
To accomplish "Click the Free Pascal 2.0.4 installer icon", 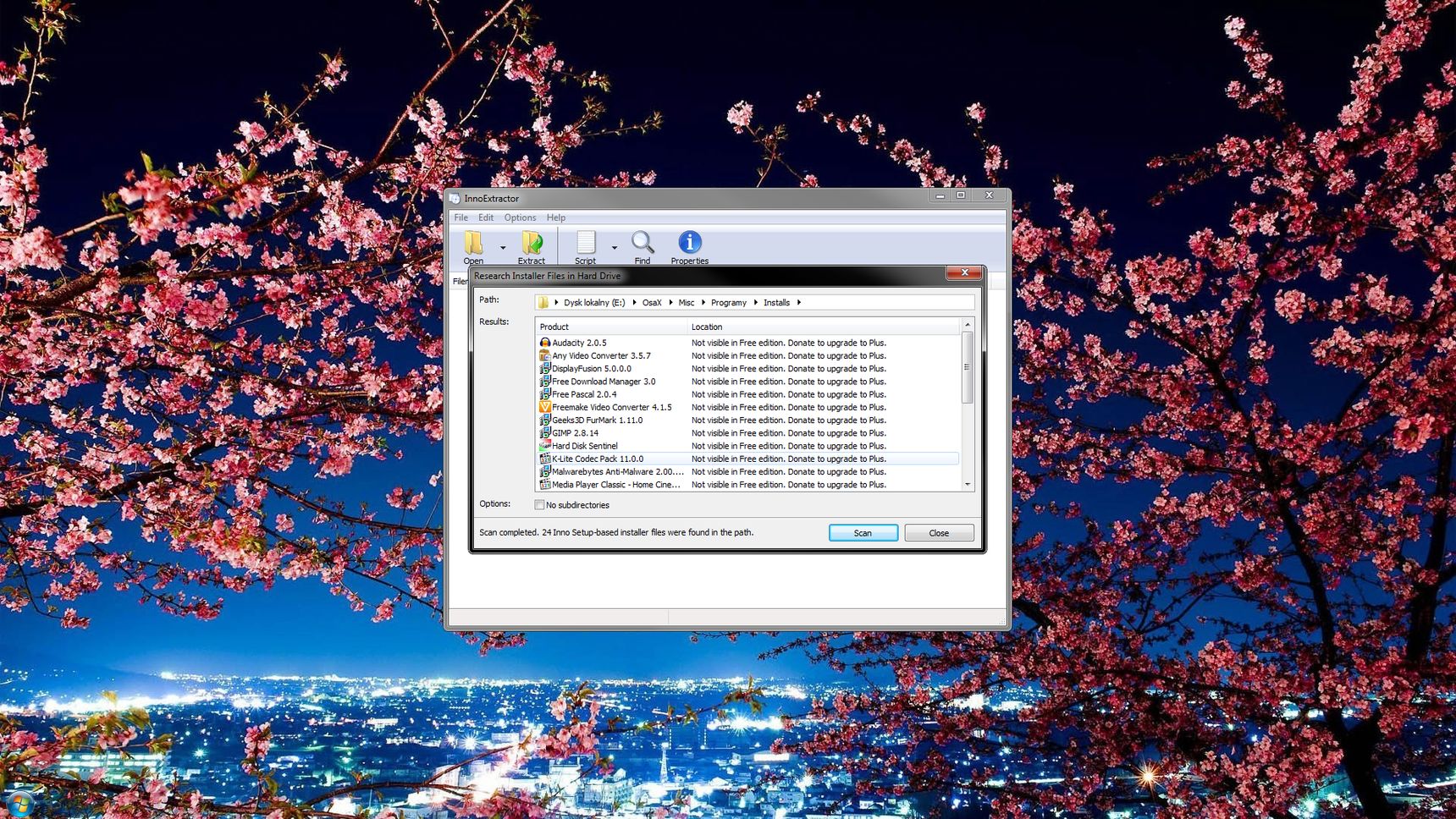I will [545, 394].
